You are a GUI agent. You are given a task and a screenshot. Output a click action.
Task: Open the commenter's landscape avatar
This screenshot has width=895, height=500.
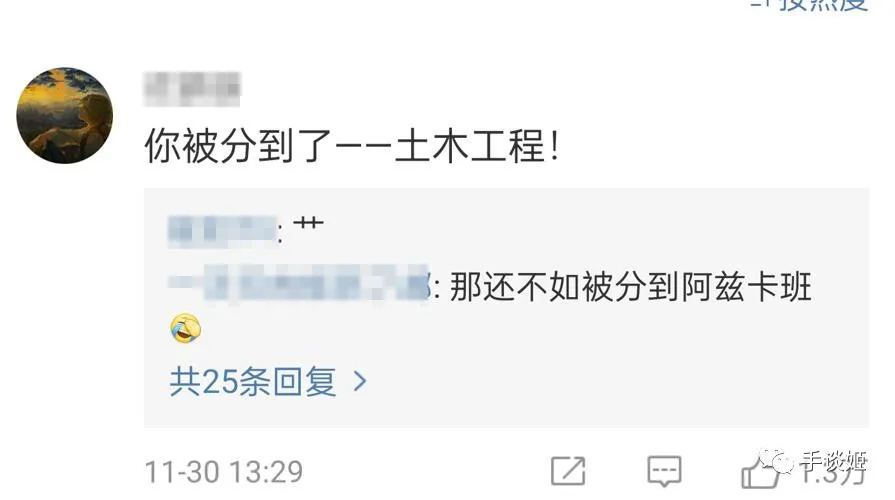(64, 115)
